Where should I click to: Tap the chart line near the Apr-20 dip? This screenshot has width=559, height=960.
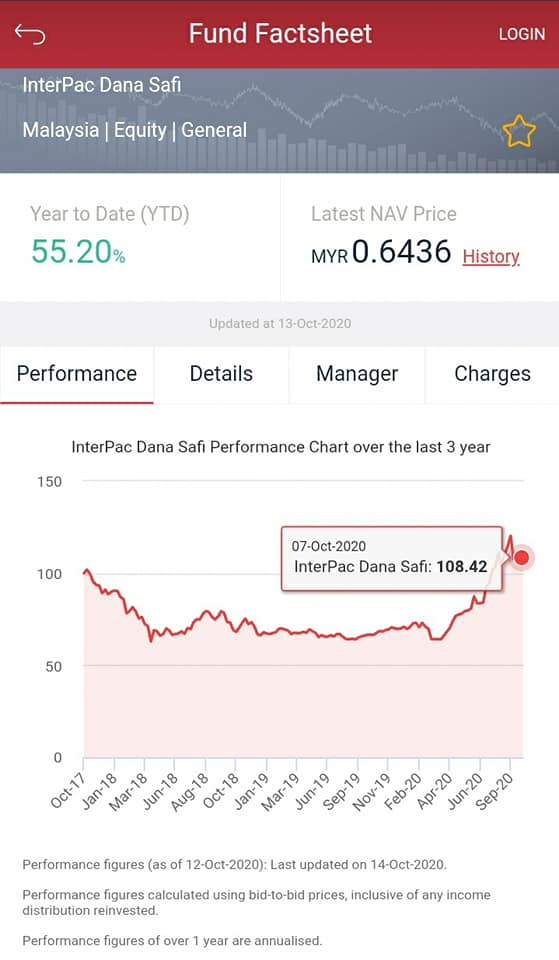click(x=436, y=639)
